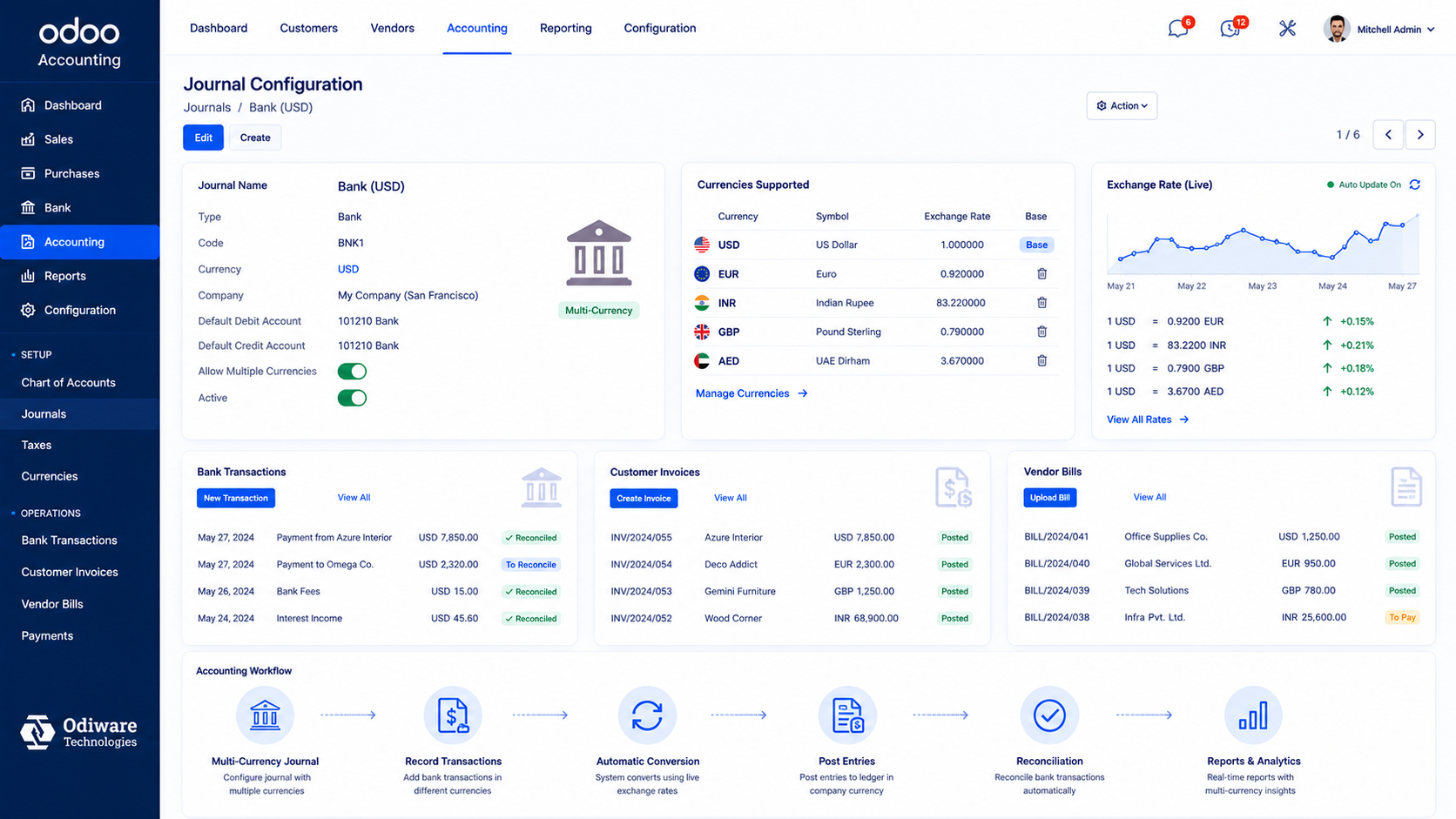Delete the EUR currency row using trash icon
The height and width of the screenshot is (819, 1456).
click(x=1041, y=273)
